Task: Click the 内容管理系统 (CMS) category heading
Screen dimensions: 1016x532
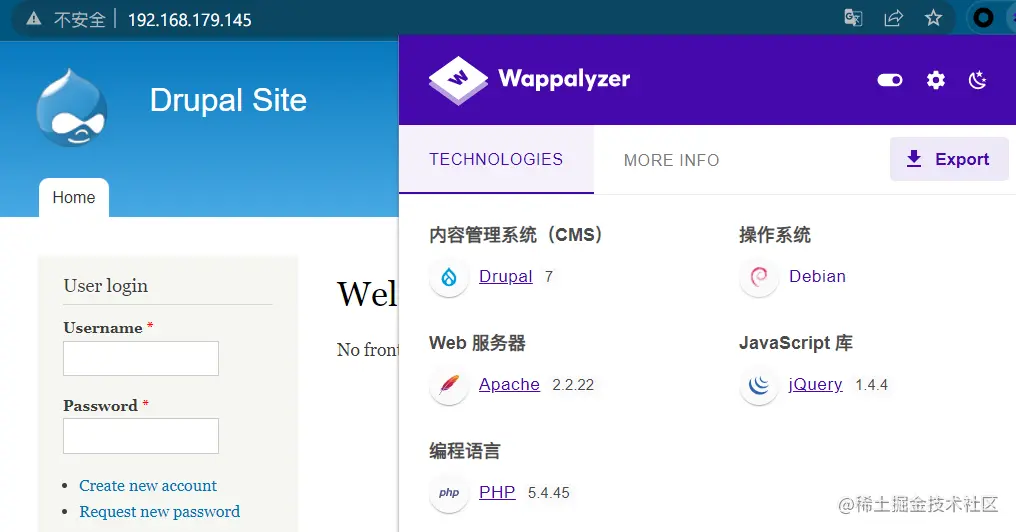Action: [x=516, y=235]
